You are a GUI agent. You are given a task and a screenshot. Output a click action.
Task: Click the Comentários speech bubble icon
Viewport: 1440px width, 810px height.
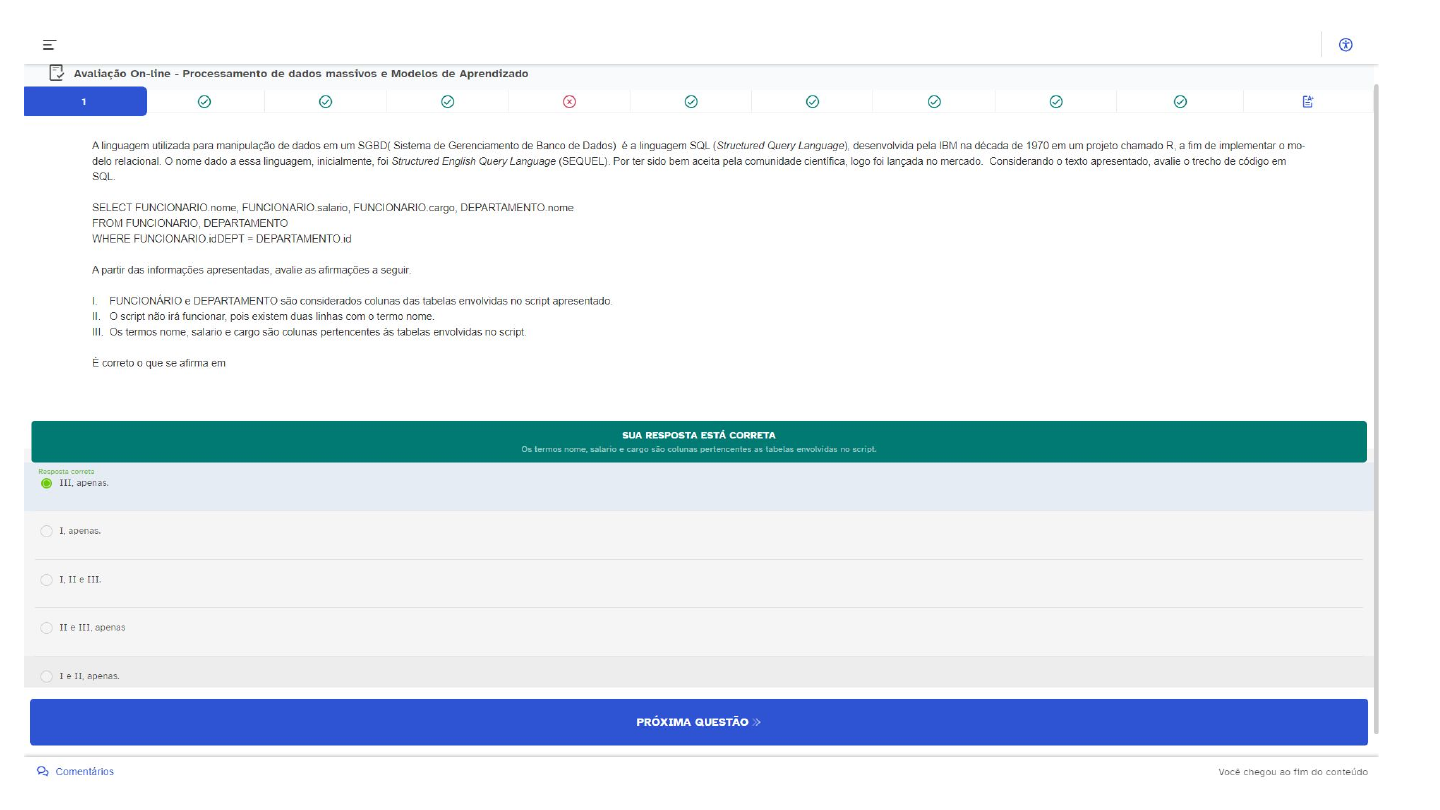point(43,771)
